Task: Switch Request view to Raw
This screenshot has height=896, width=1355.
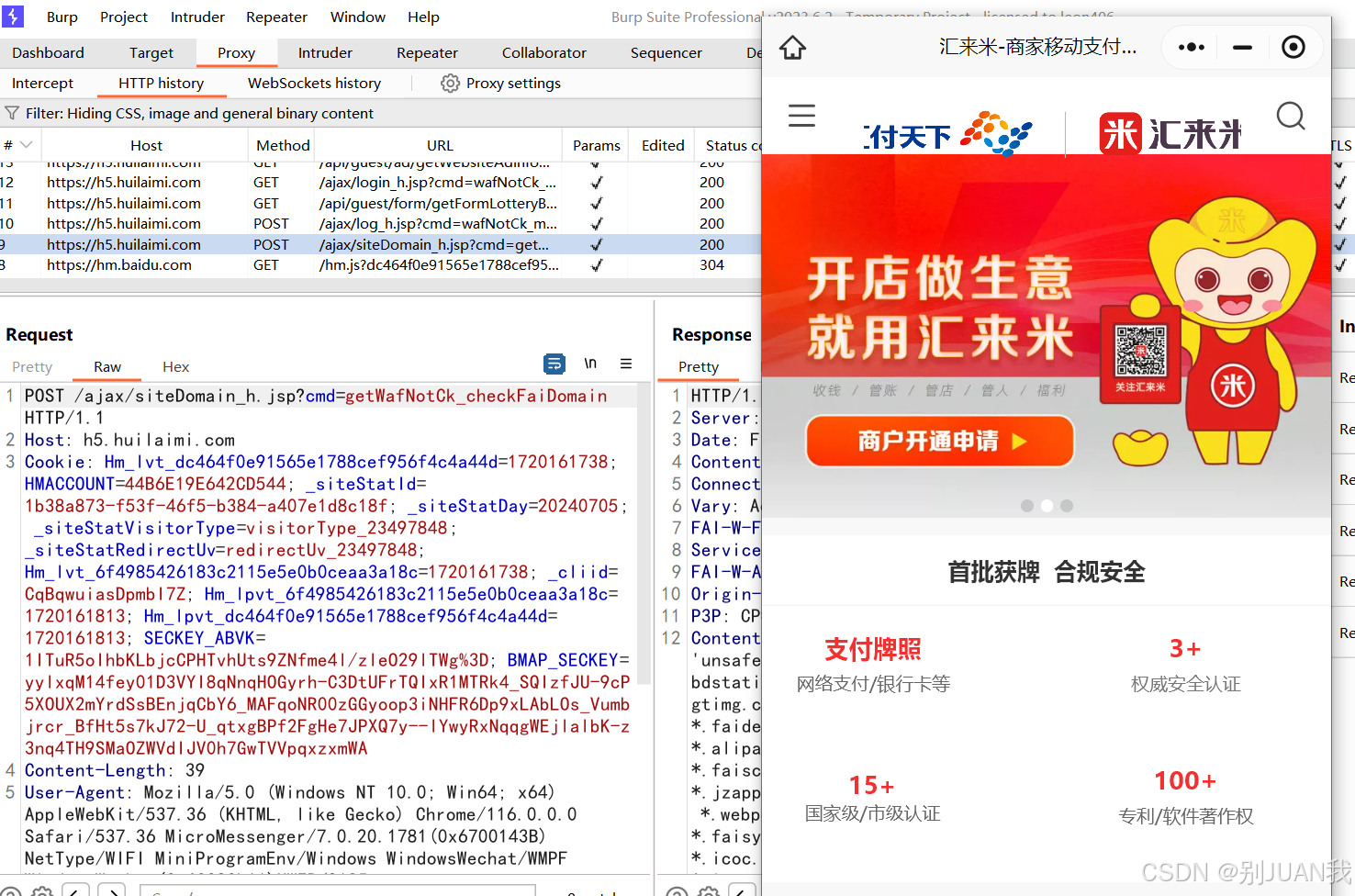Action: coord(107,366)
